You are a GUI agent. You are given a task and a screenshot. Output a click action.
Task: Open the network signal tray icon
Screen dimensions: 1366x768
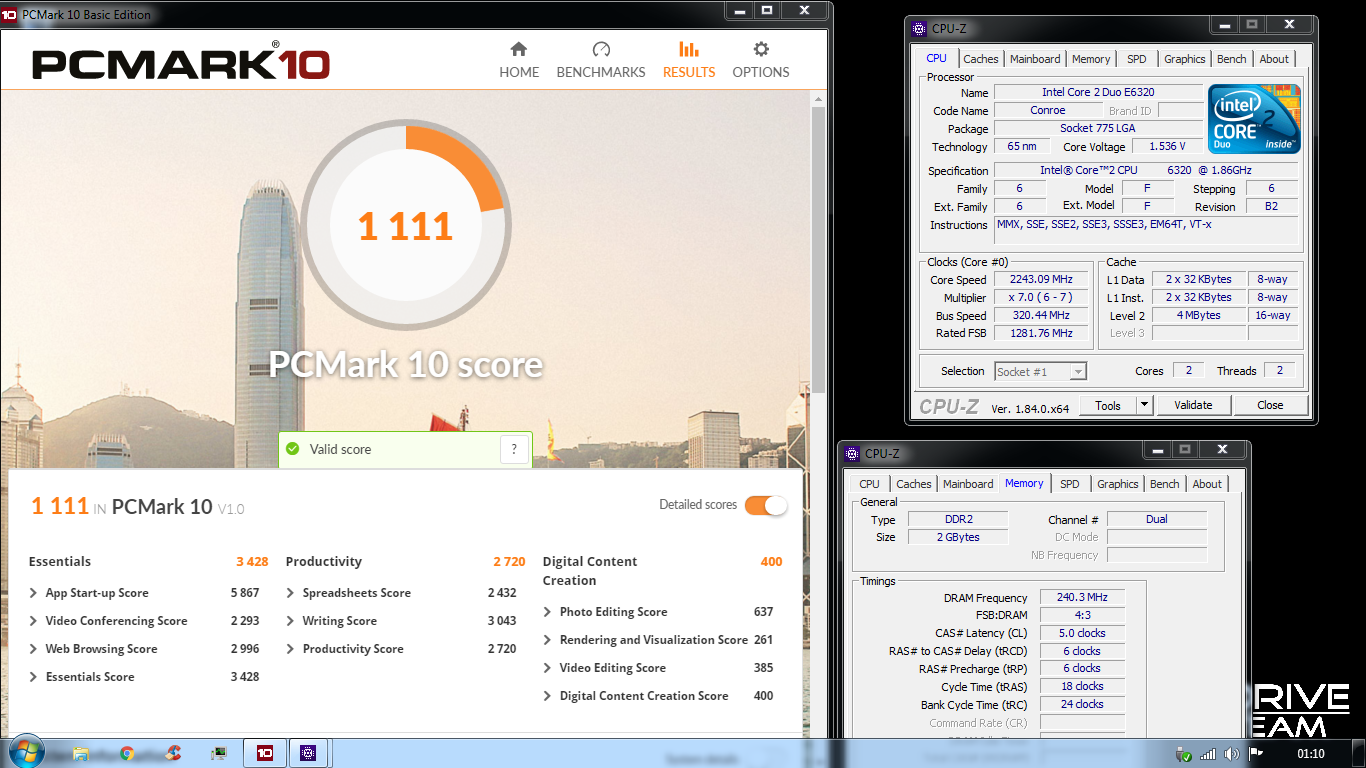[1208, 754]
